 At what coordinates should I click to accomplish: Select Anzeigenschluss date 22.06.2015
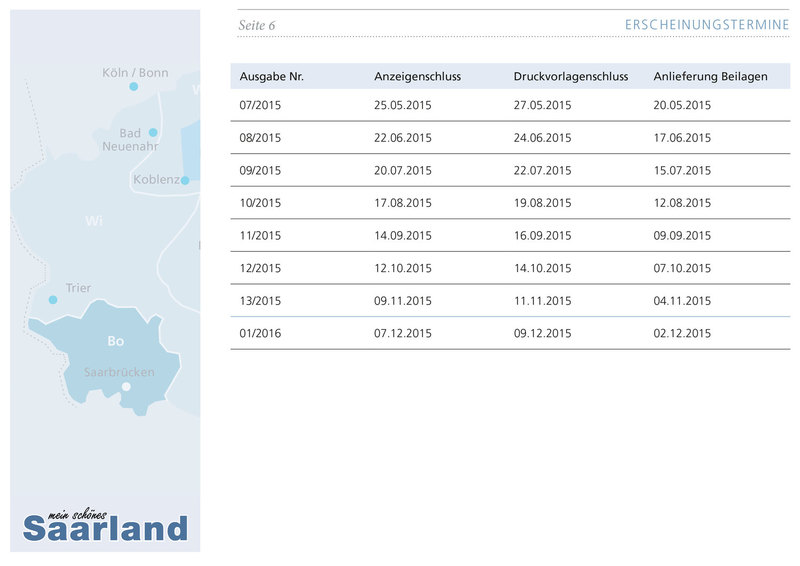click(x=402, y=138)
